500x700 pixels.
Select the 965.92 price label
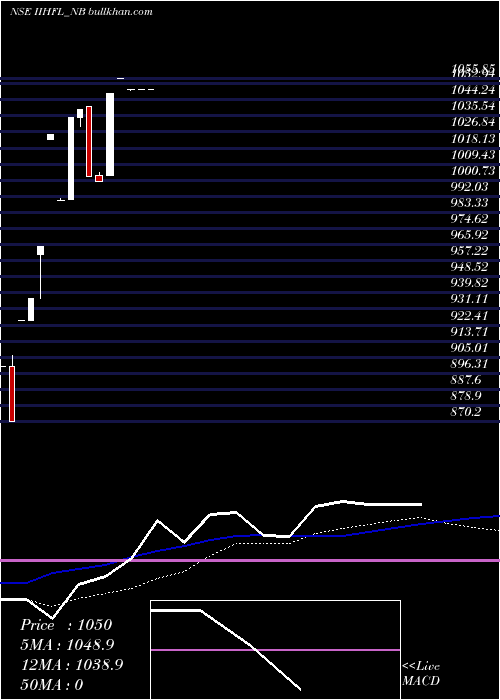pyautogui.click(x=469, y=235)
